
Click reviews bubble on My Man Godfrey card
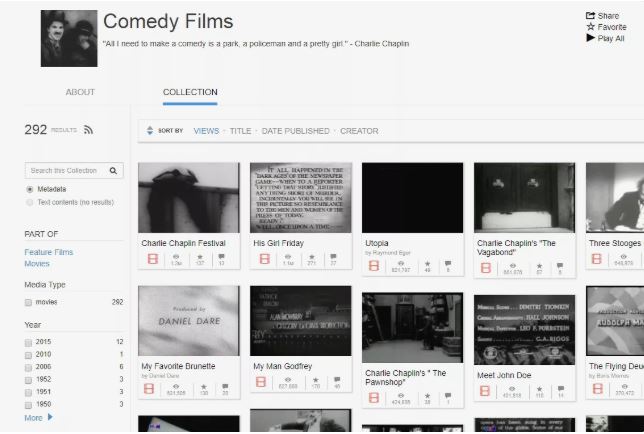337,379
